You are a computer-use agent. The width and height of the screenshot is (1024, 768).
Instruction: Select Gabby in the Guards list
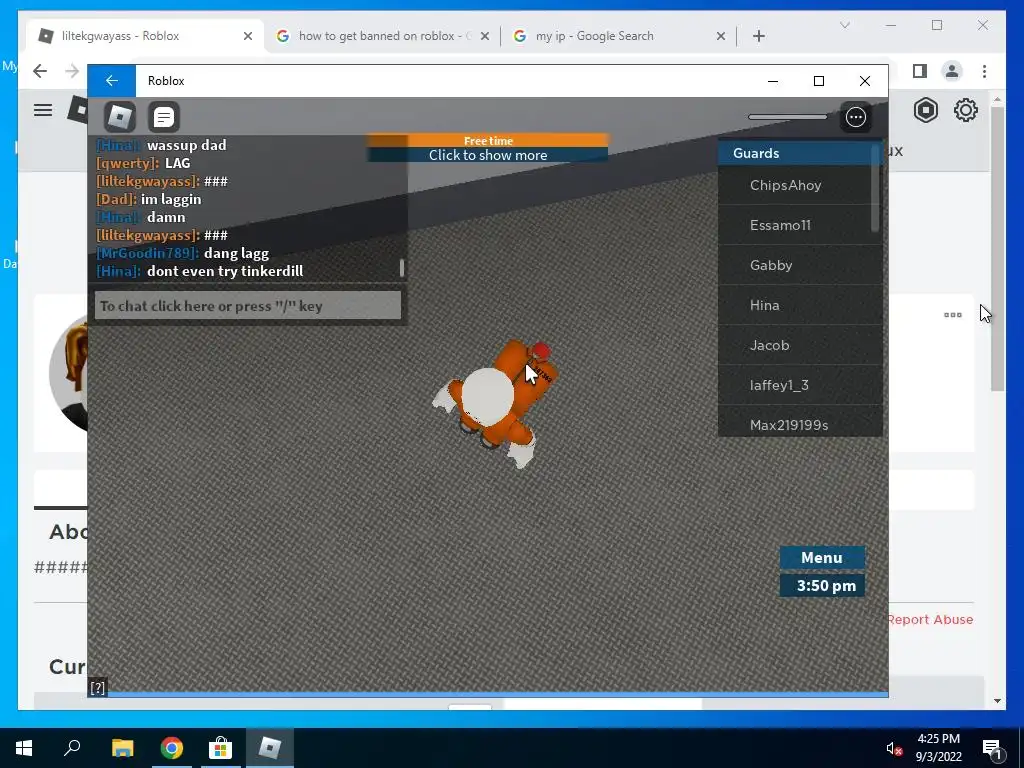coord(800,264)
